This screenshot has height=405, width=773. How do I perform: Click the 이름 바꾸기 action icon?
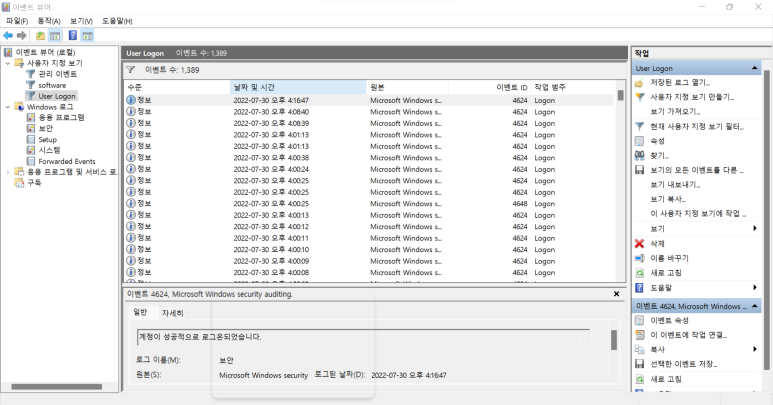[x=639, y=258]
